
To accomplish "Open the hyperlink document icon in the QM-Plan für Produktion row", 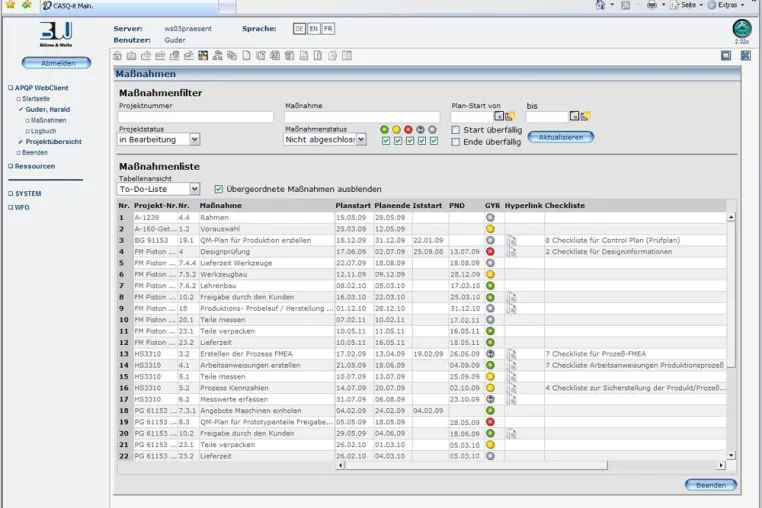I will pyautogui.click(x=511, y=241).
